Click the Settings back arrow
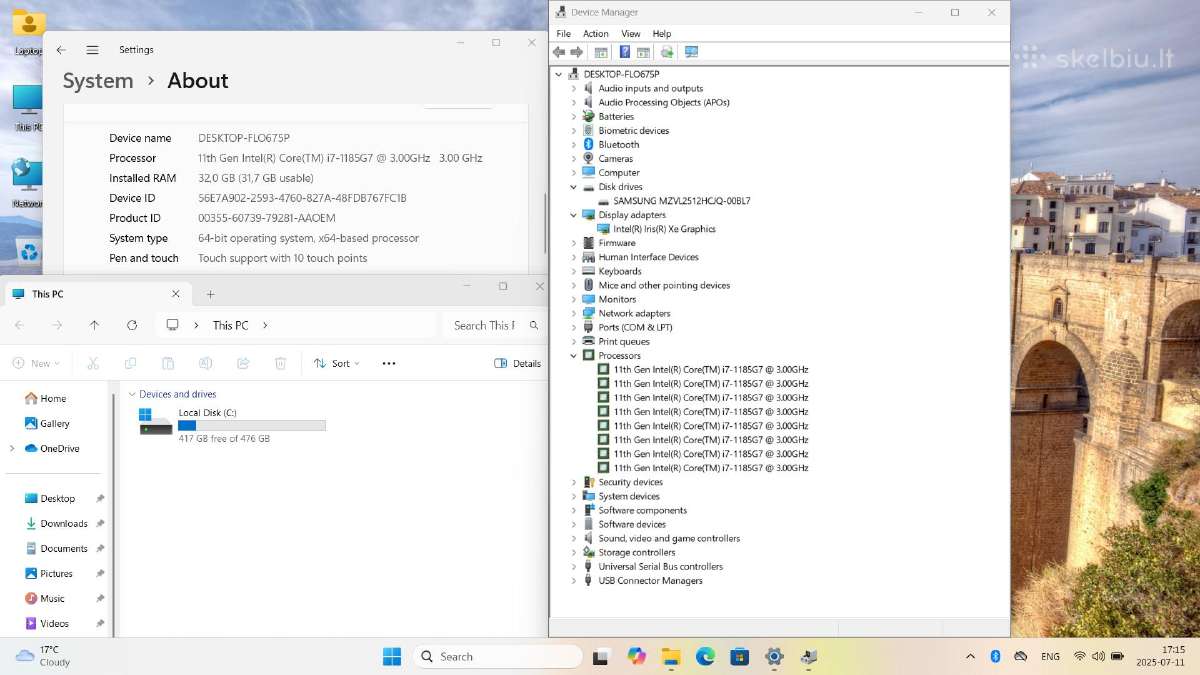This screenshot has width=1200, height=675. pos(61,50)
